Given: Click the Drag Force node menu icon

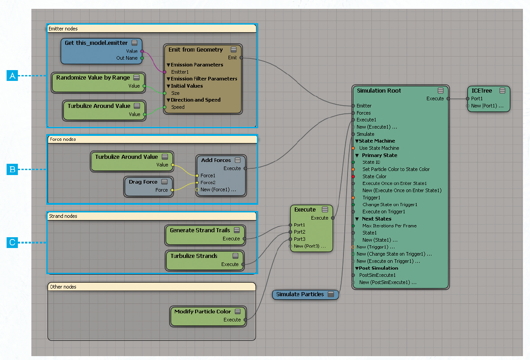Looking at the screenshot, I should click(164, 182).
